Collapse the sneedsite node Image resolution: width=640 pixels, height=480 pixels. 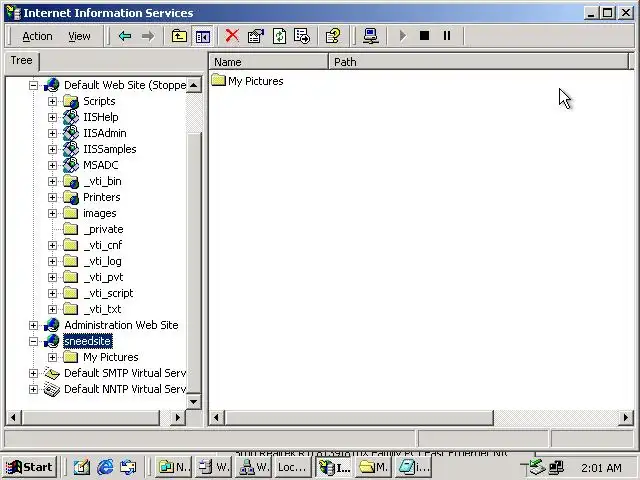(33, 341)
